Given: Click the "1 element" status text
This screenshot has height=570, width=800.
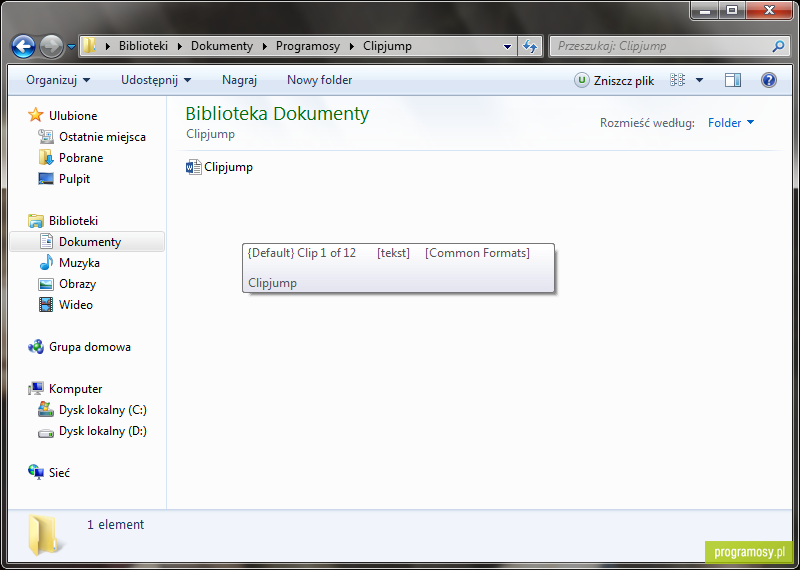Looking at the screenshot, I should (x=115, y=525).
